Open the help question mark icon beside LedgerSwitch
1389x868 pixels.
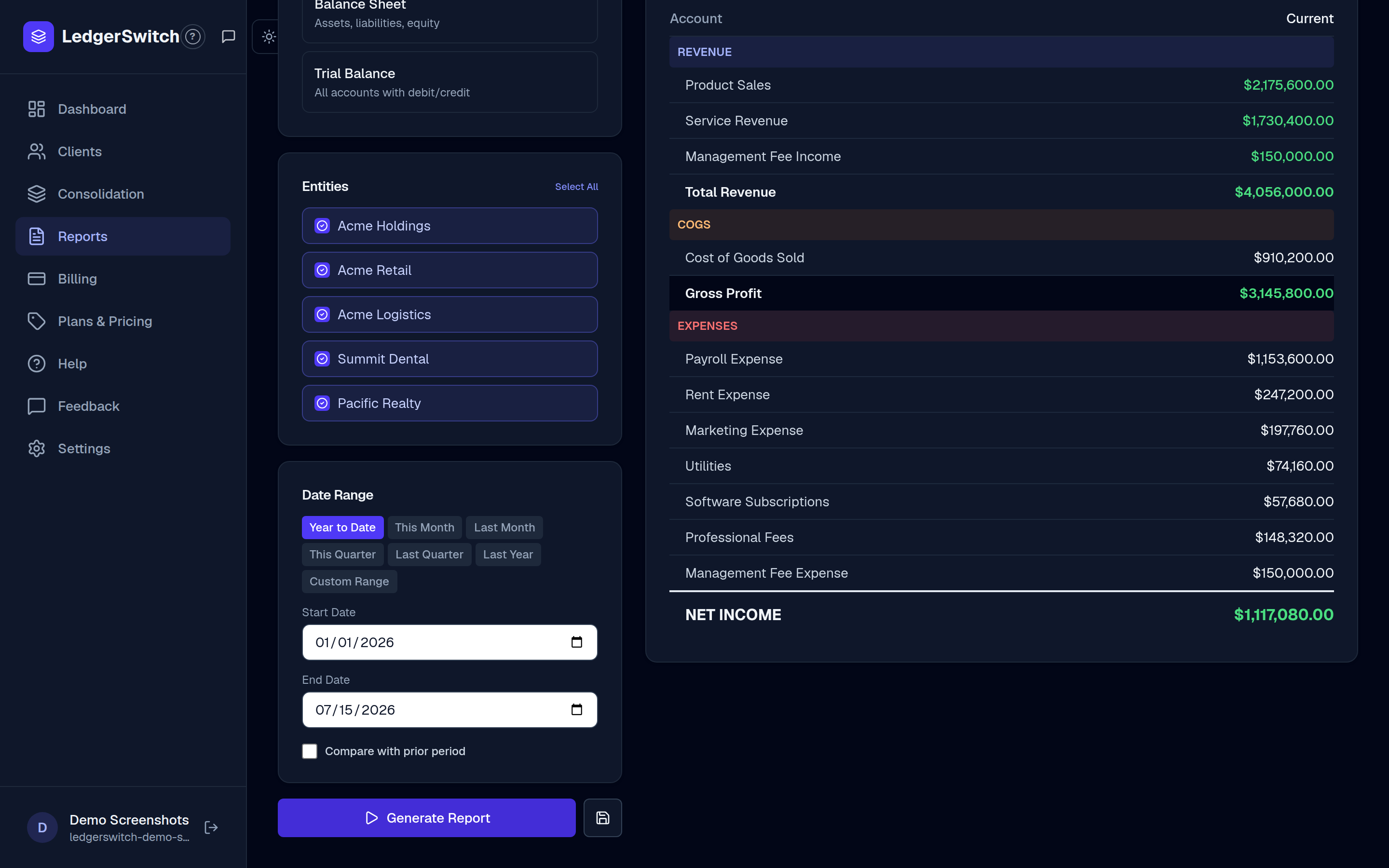[x=193, y=37]
